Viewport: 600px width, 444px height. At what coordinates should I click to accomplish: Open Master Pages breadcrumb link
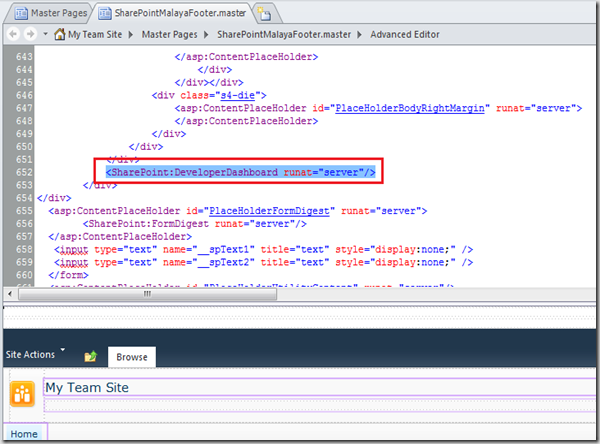coord(170,34)
